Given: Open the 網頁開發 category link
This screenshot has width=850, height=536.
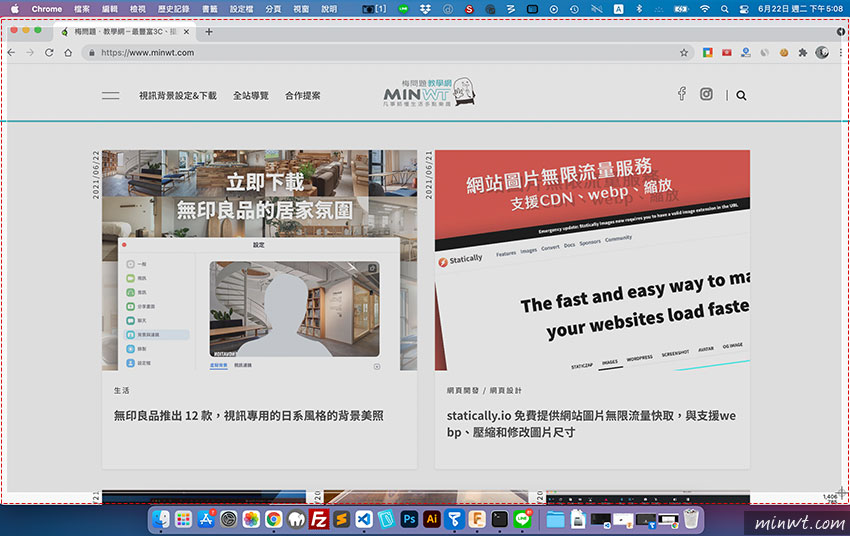Looking at the screenshot, I should tap(462, 390).
